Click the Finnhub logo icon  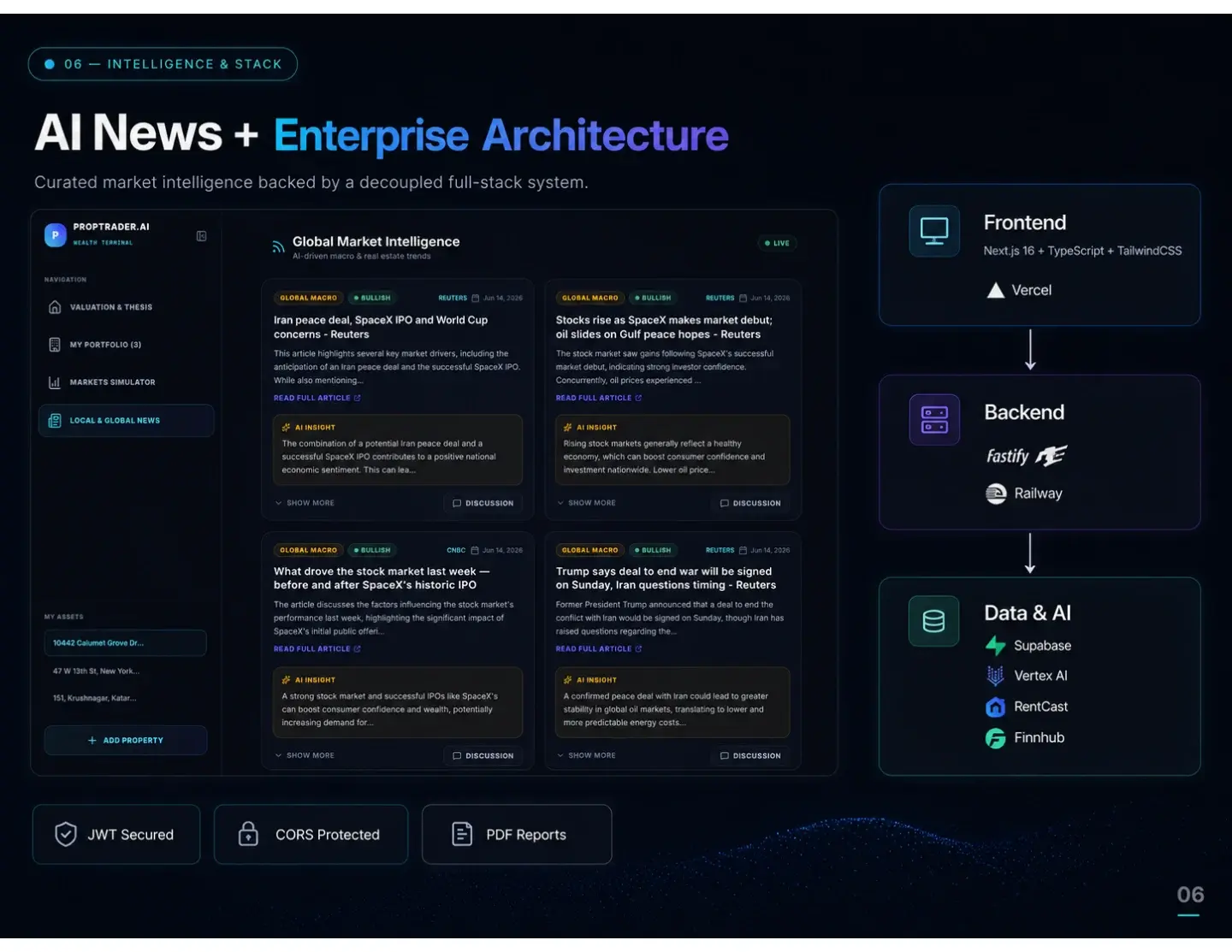pyautogui.click(x=995, y=738)
